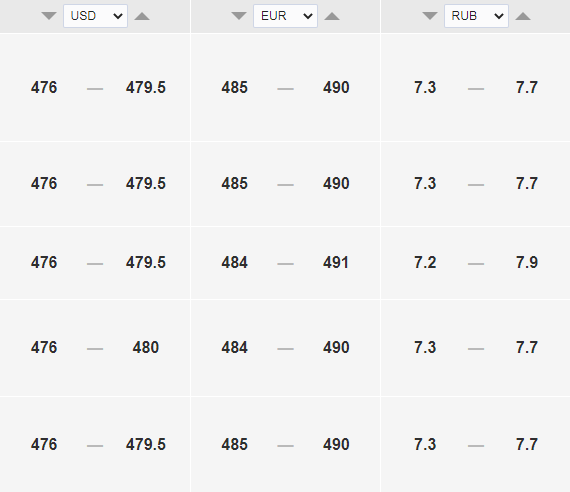
Task: Click USD sell rate 480 in fourth row
Action: (x=146, y=348)
